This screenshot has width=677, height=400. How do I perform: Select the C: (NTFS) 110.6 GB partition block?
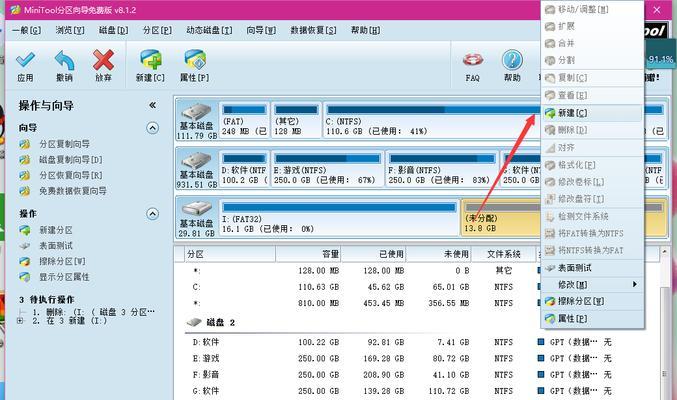coord(432,121)
